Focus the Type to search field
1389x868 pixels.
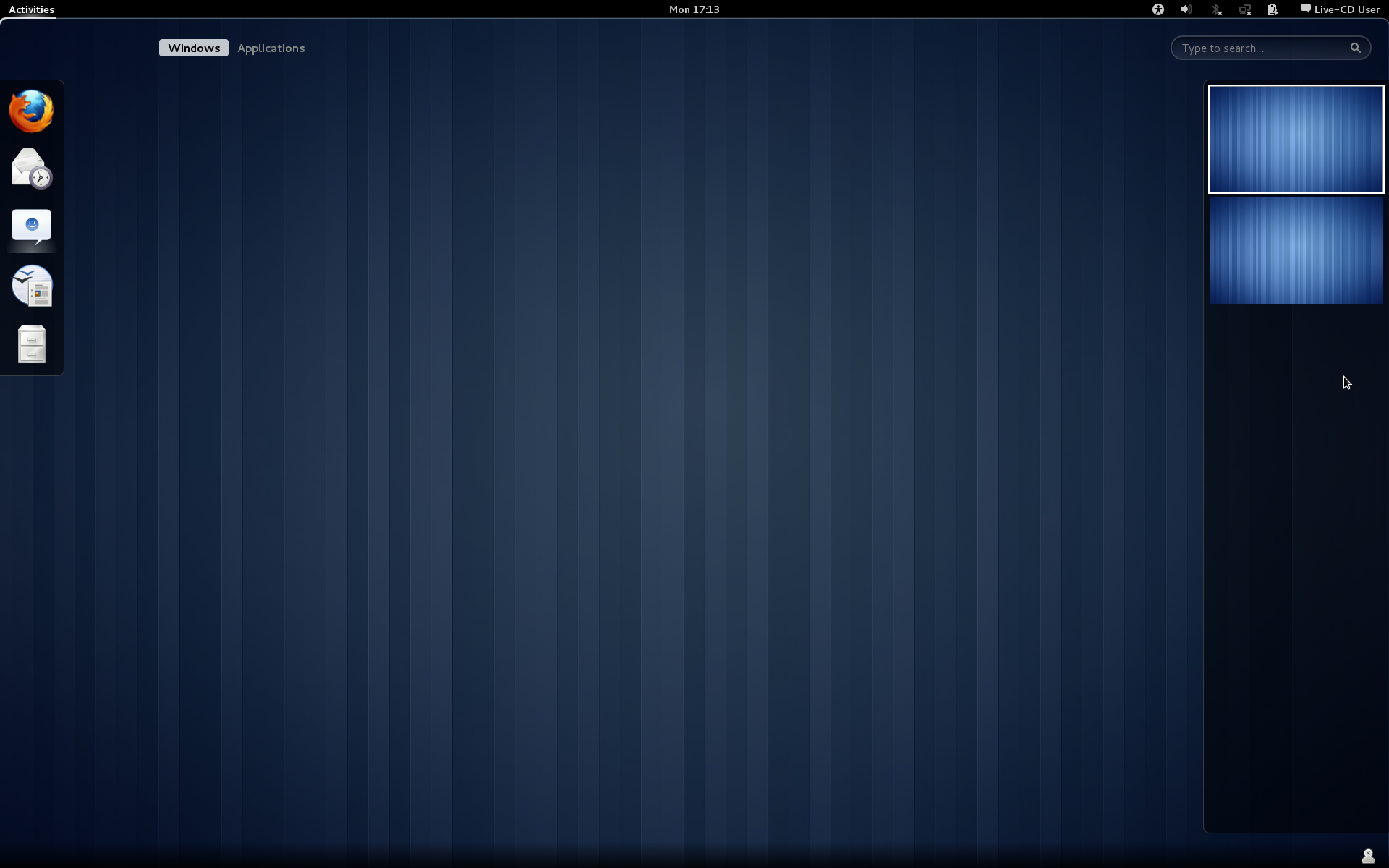(x=1270, y=48)
